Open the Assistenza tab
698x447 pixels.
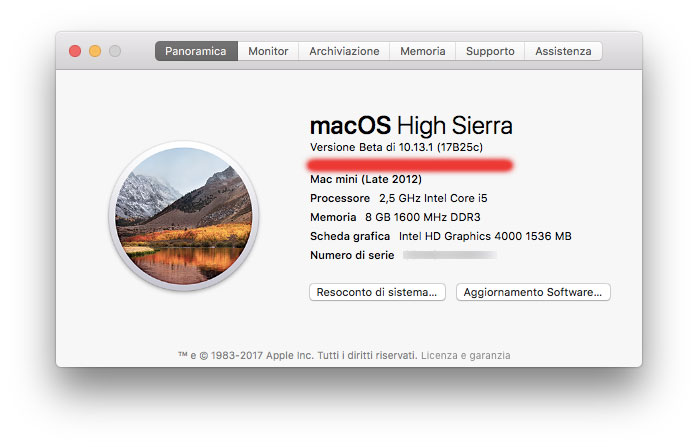[563, 51]
